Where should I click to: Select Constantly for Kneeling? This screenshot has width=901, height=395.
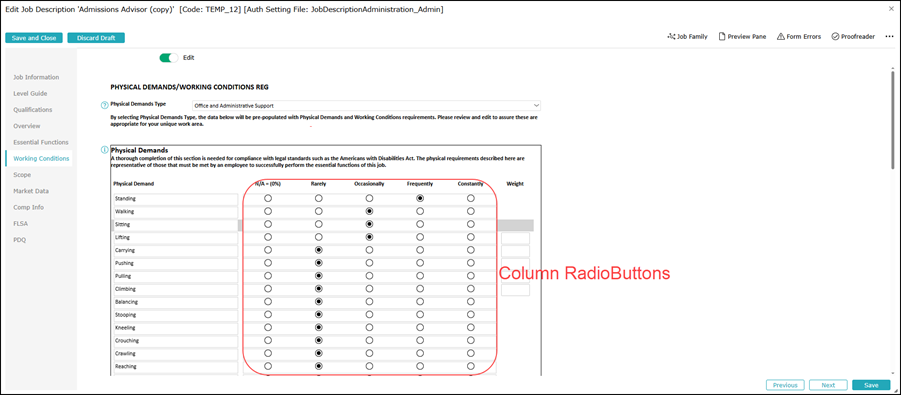(471, 328)
